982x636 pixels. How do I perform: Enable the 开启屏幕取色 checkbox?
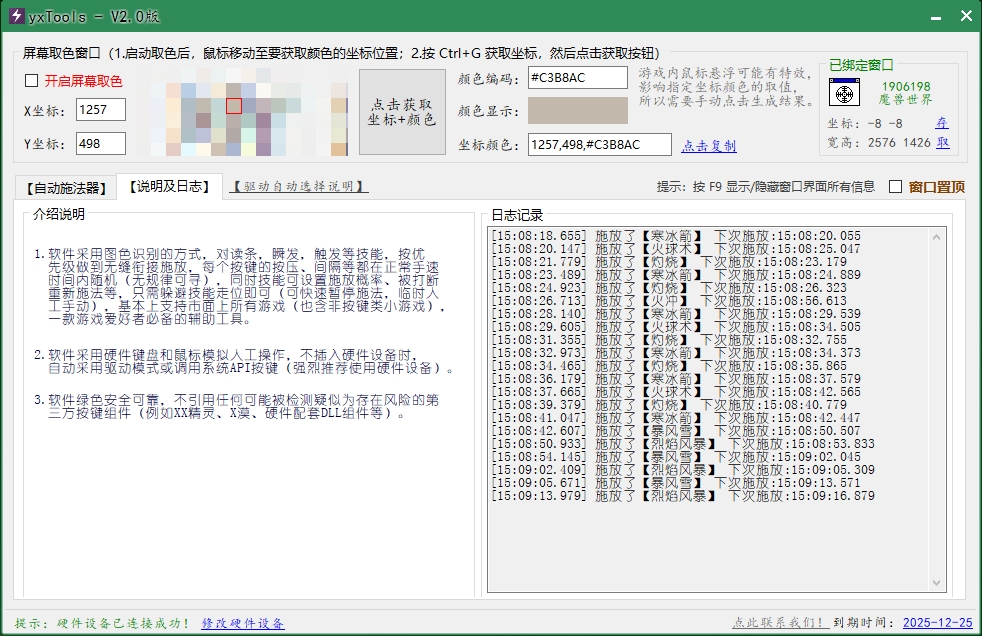coord(32,81)
